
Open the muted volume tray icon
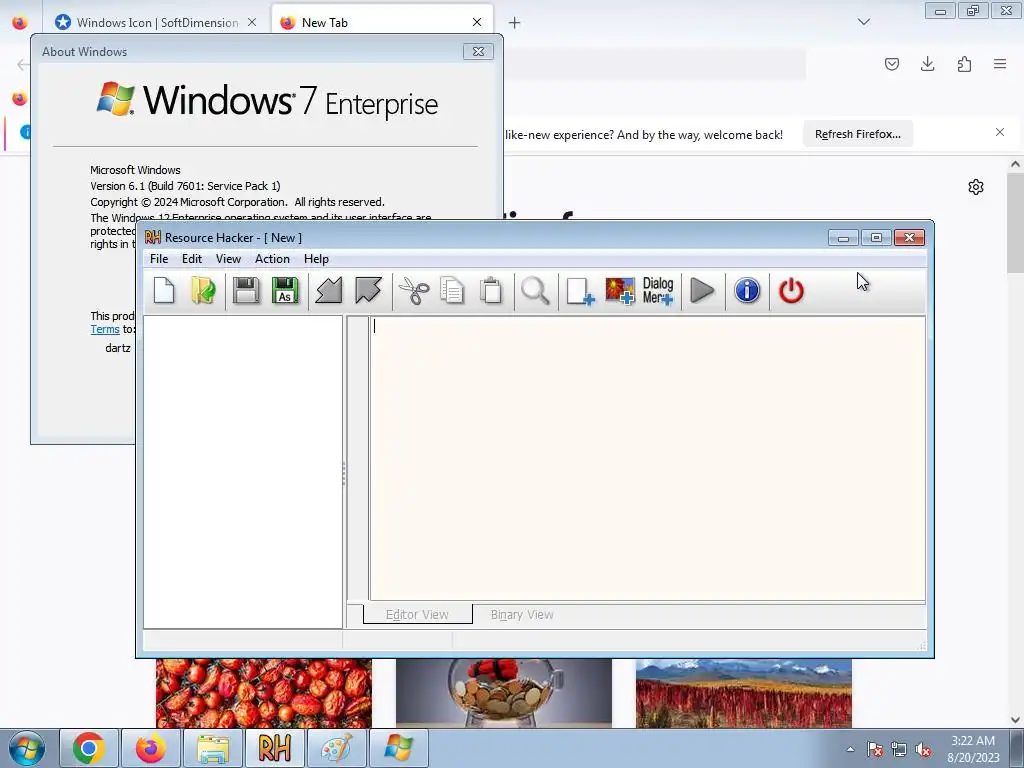coord(923,750)
